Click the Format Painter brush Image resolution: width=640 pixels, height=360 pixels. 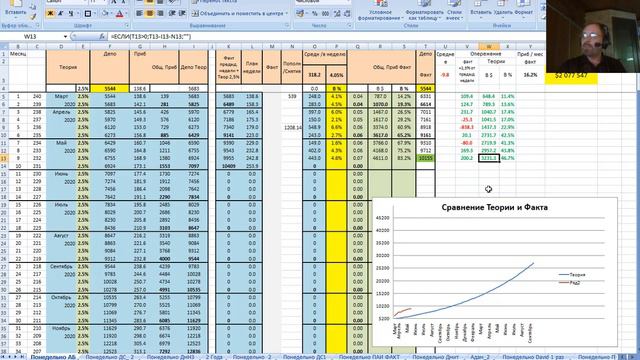click(33, 16)
